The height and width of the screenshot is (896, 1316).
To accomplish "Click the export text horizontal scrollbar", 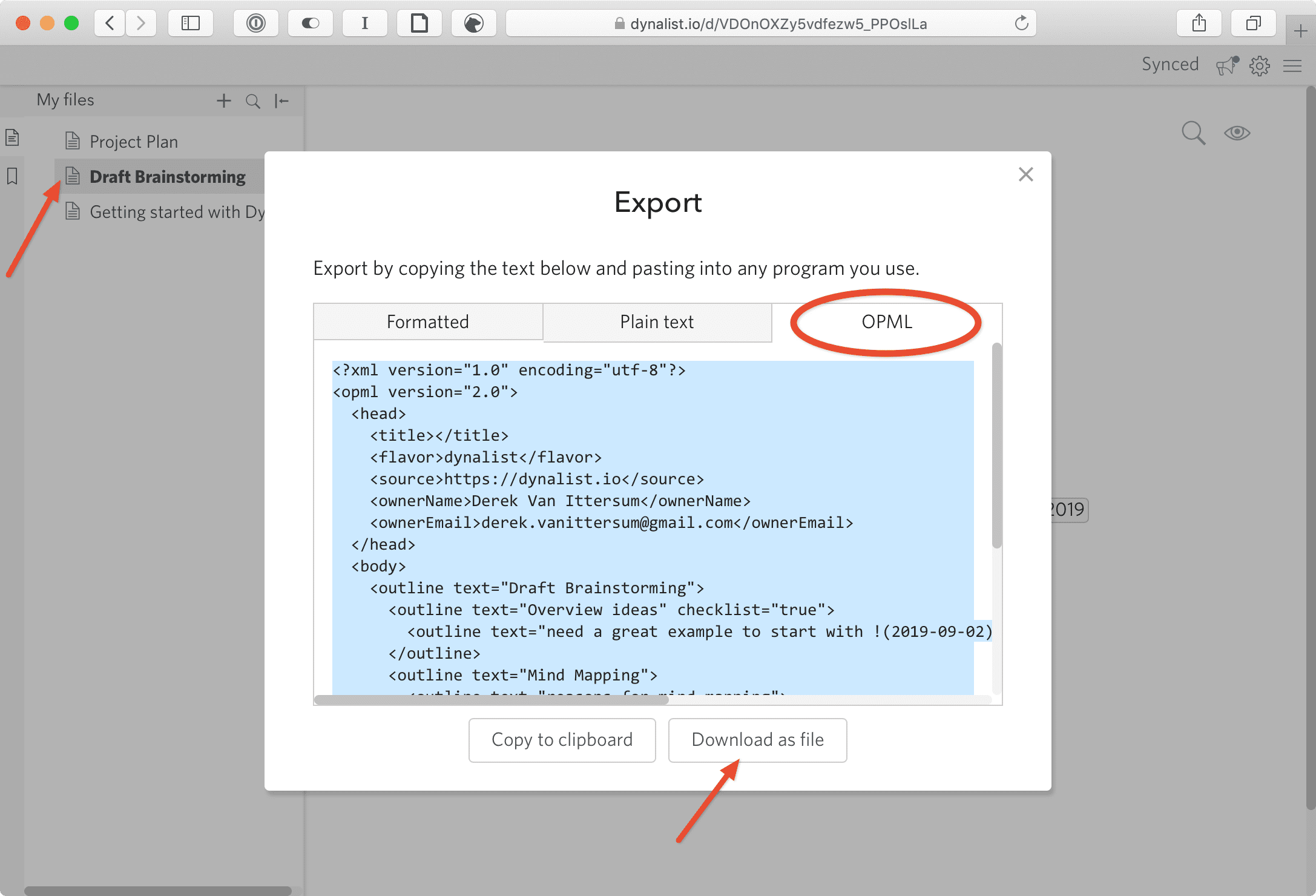I will [x=492, y=700].
